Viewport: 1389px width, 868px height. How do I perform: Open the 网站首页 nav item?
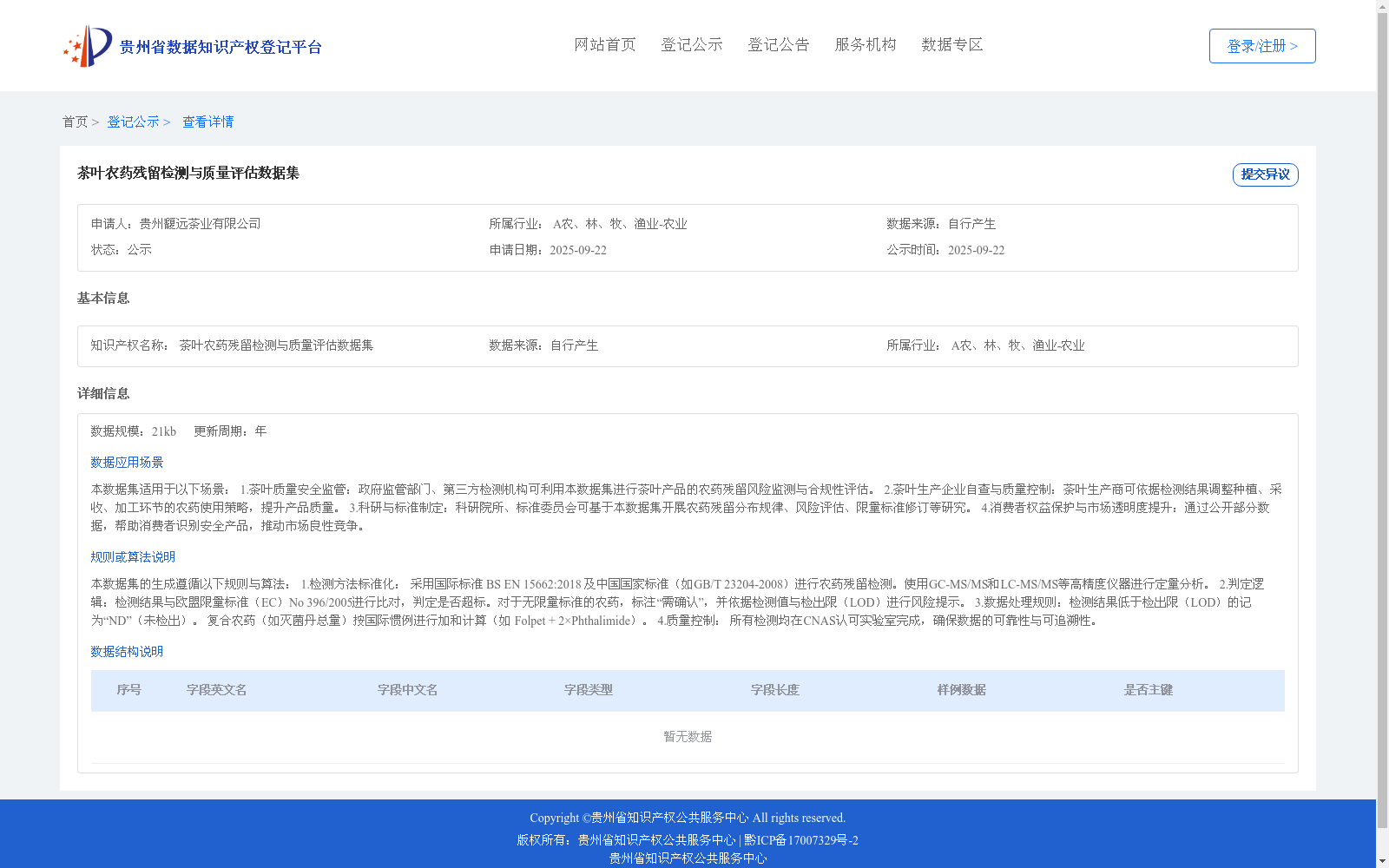[x=605, y=44]
